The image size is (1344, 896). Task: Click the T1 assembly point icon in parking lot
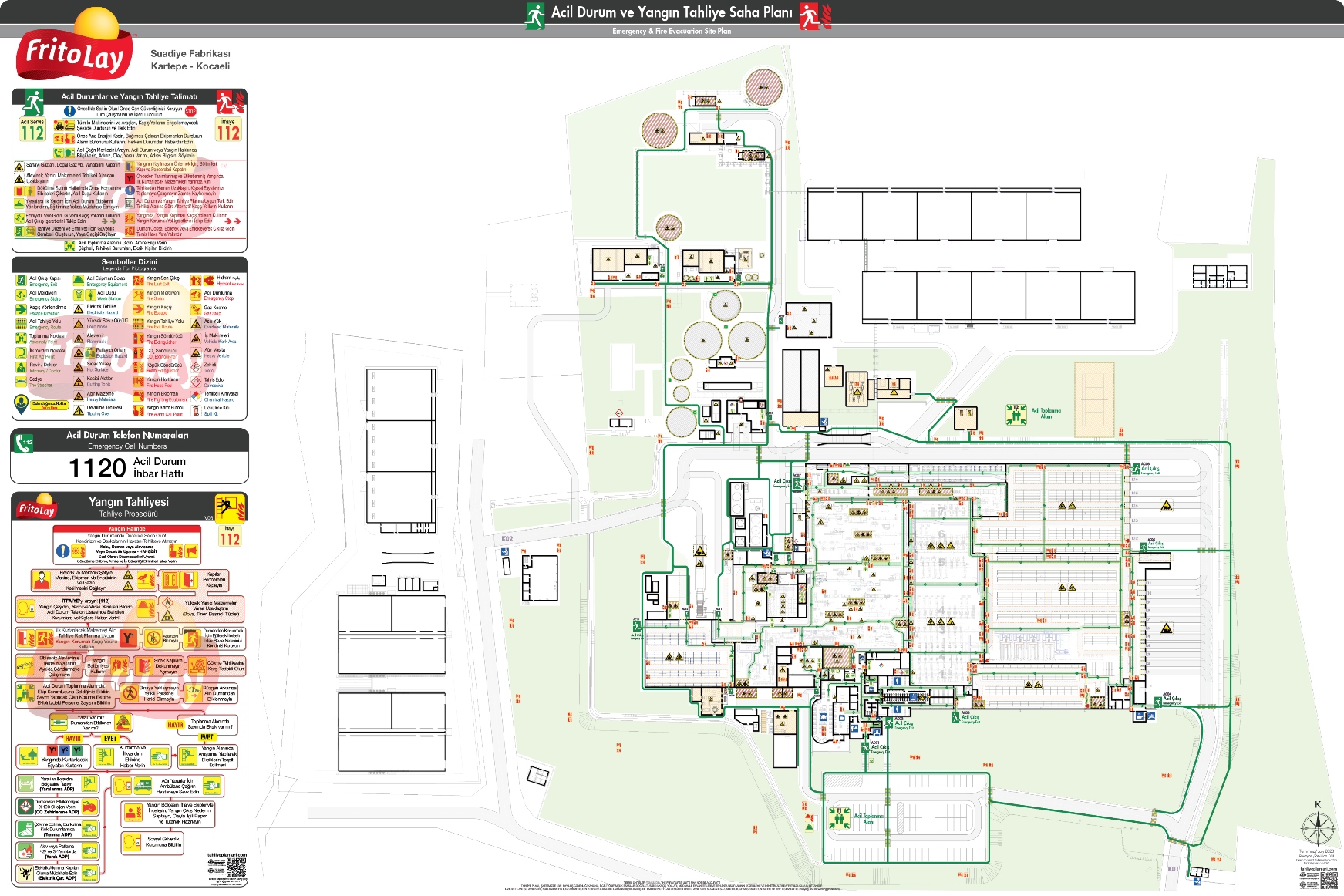(x=839, y=817)
